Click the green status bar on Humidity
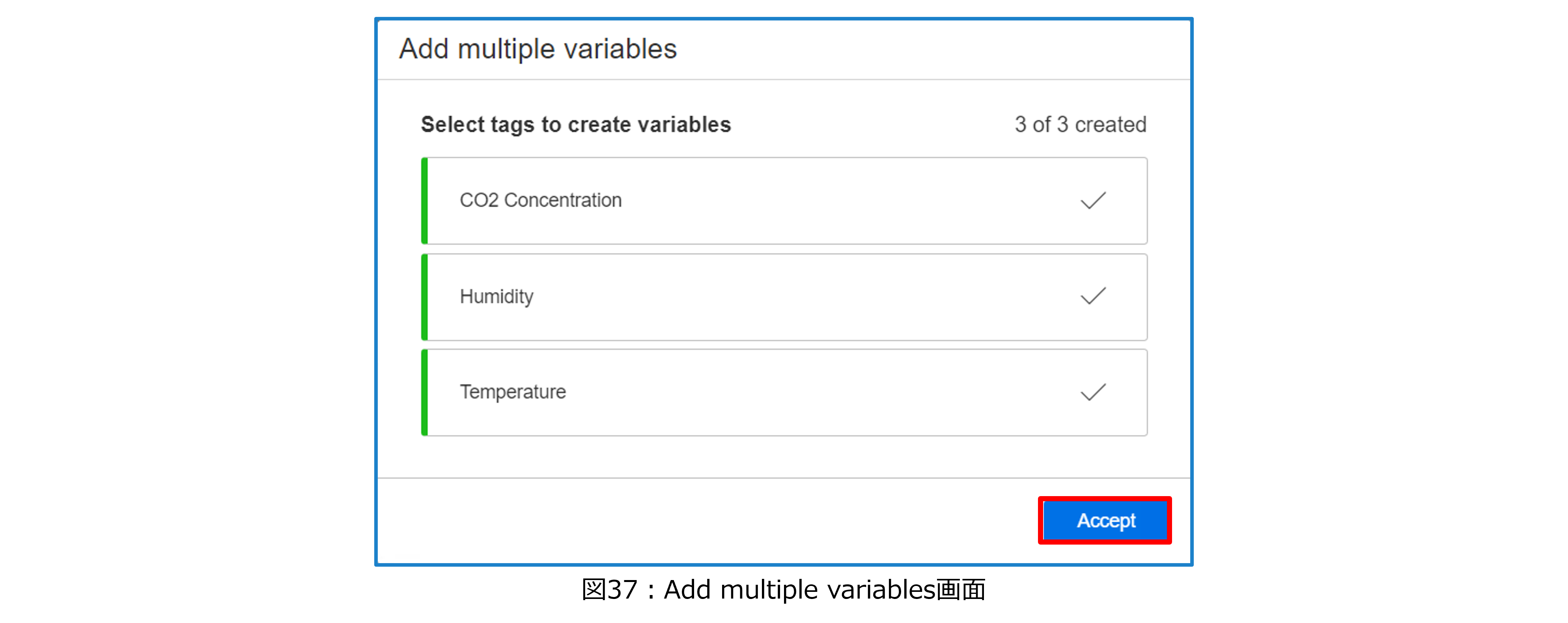 tap(424, 297)
